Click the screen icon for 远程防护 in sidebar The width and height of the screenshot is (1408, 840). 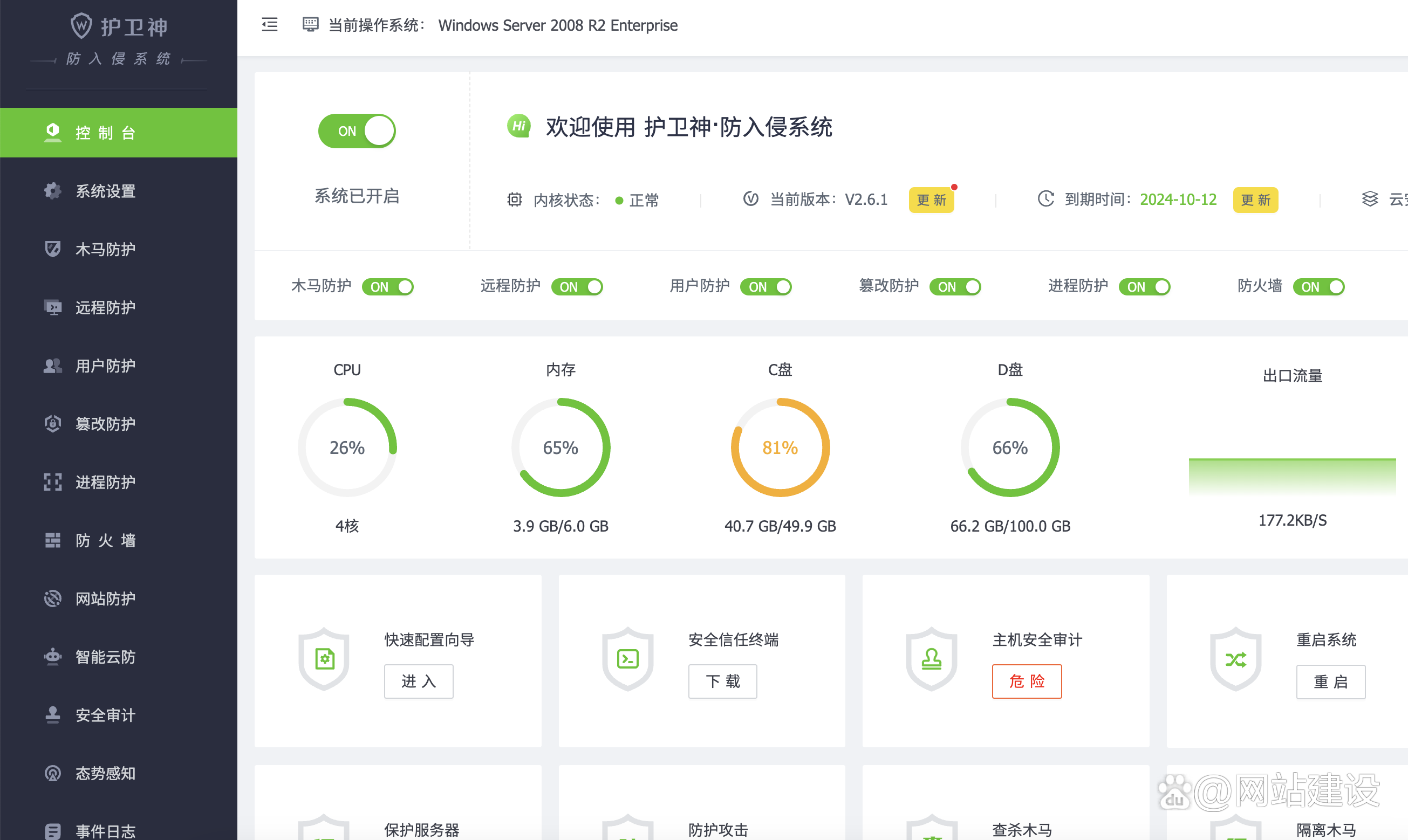click(53, 307)
